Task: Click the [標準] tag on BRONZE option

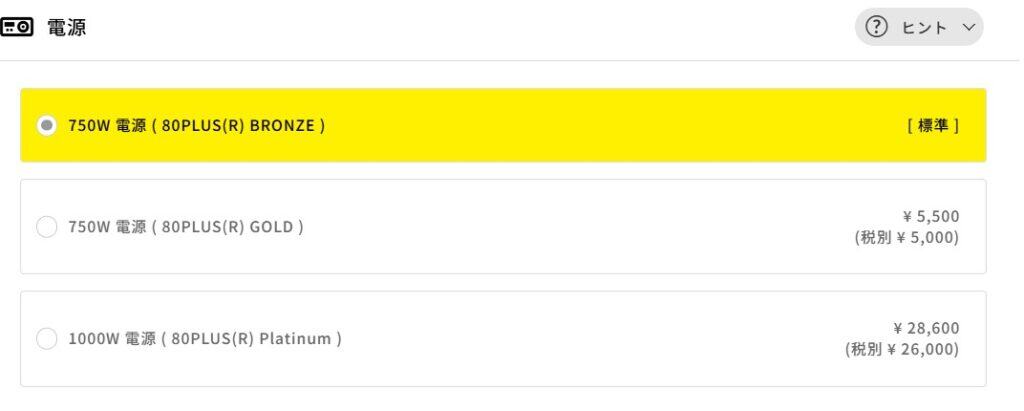Action: point(933,126)
